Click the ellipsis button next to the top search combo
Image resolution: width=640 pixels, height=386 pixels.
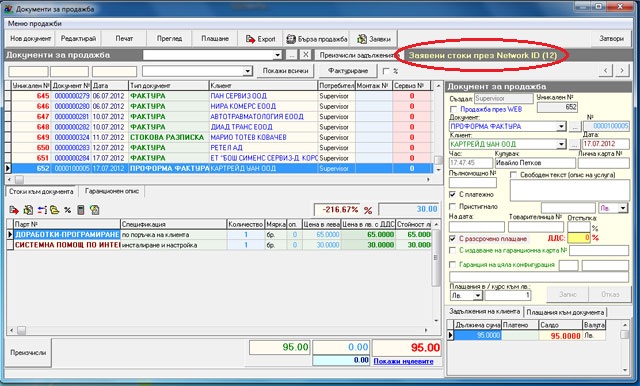(291, 55)
